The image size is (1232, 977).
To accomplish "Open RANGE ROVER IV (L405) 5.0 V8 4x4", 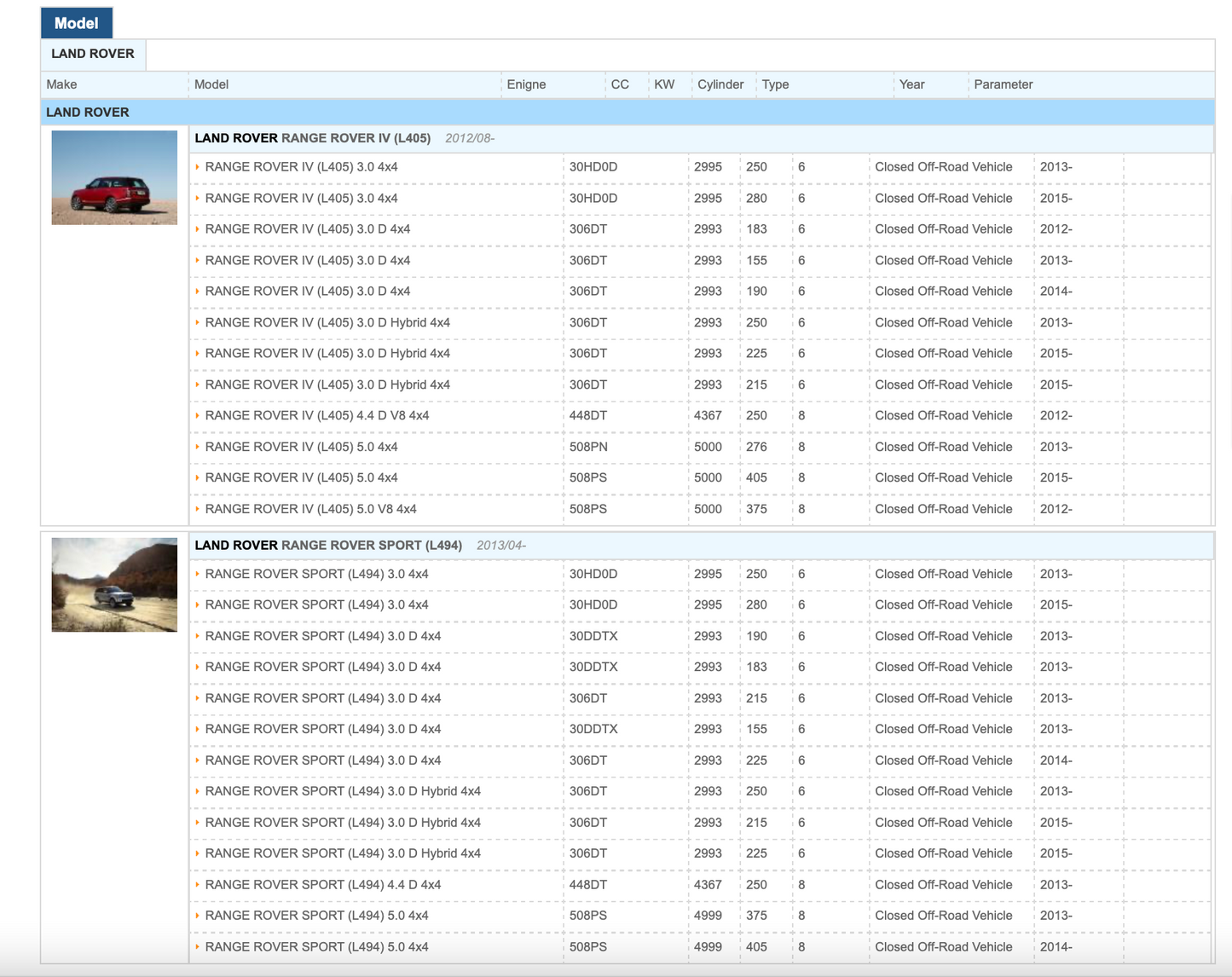I will point(310,509).
